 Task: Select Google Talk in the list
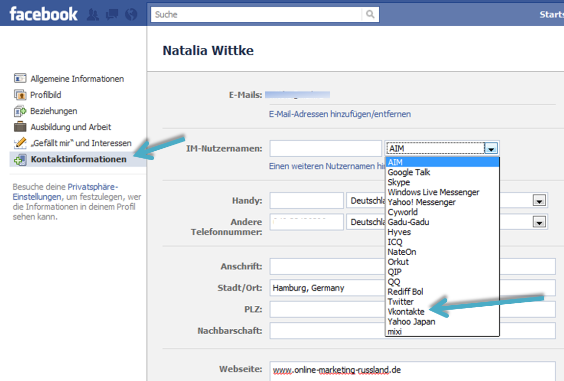point(442,172)
